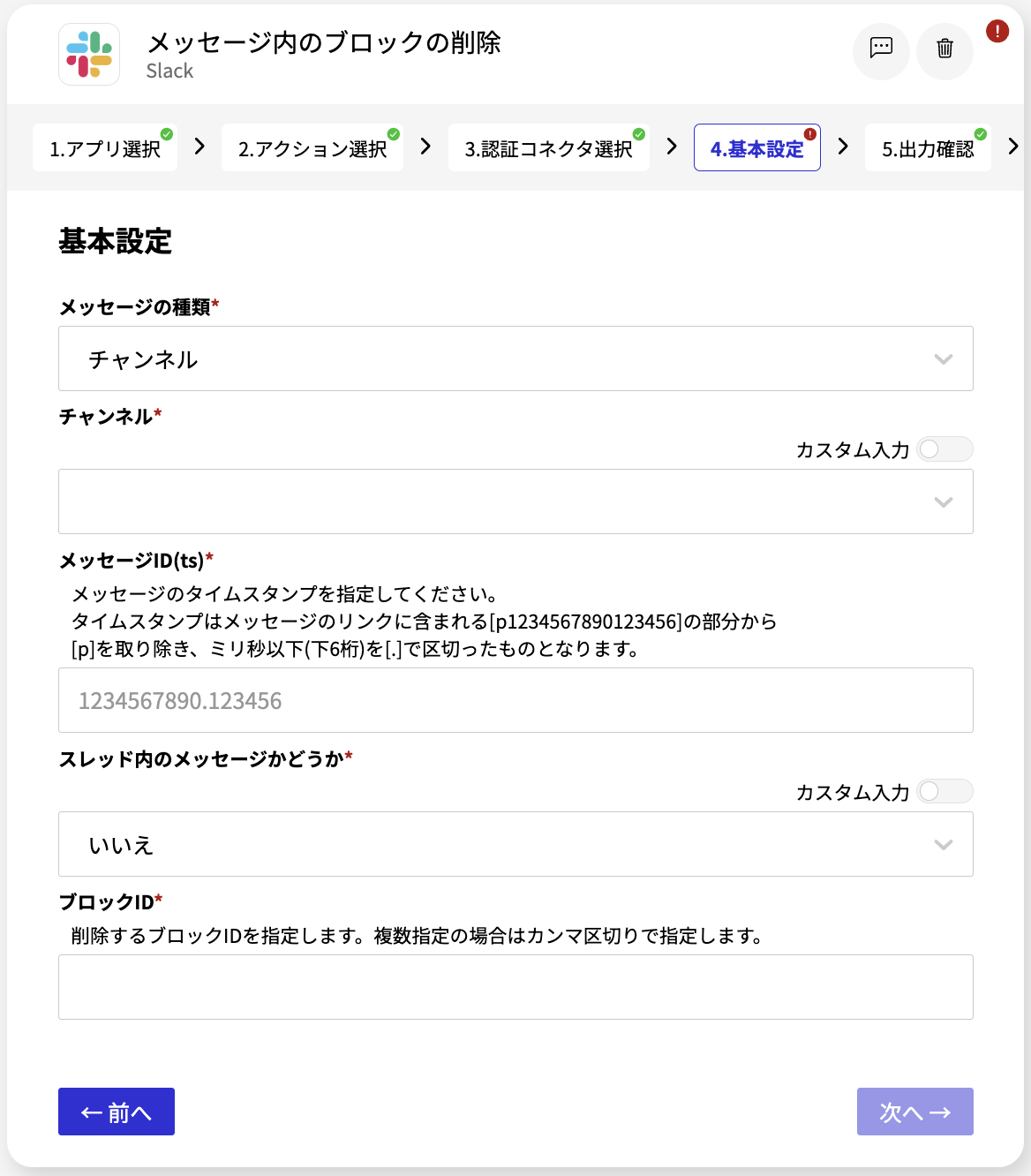Click the Slack subtitle text
The image size is (1031, 1176).
169,72
